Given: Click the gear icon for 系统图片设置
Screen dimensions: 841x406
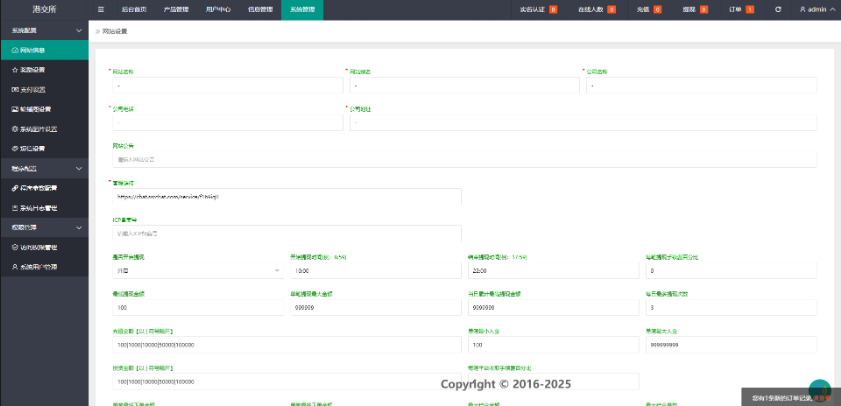Looking at the screenshot, I should [x=15, y=129].
